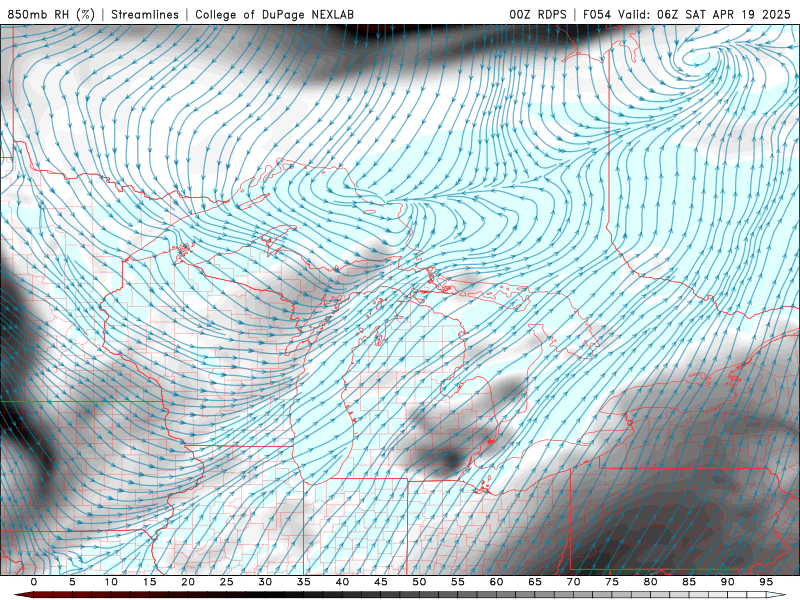
Task: Click the '80' value on color scale
Action: click(x=651, y=582)
